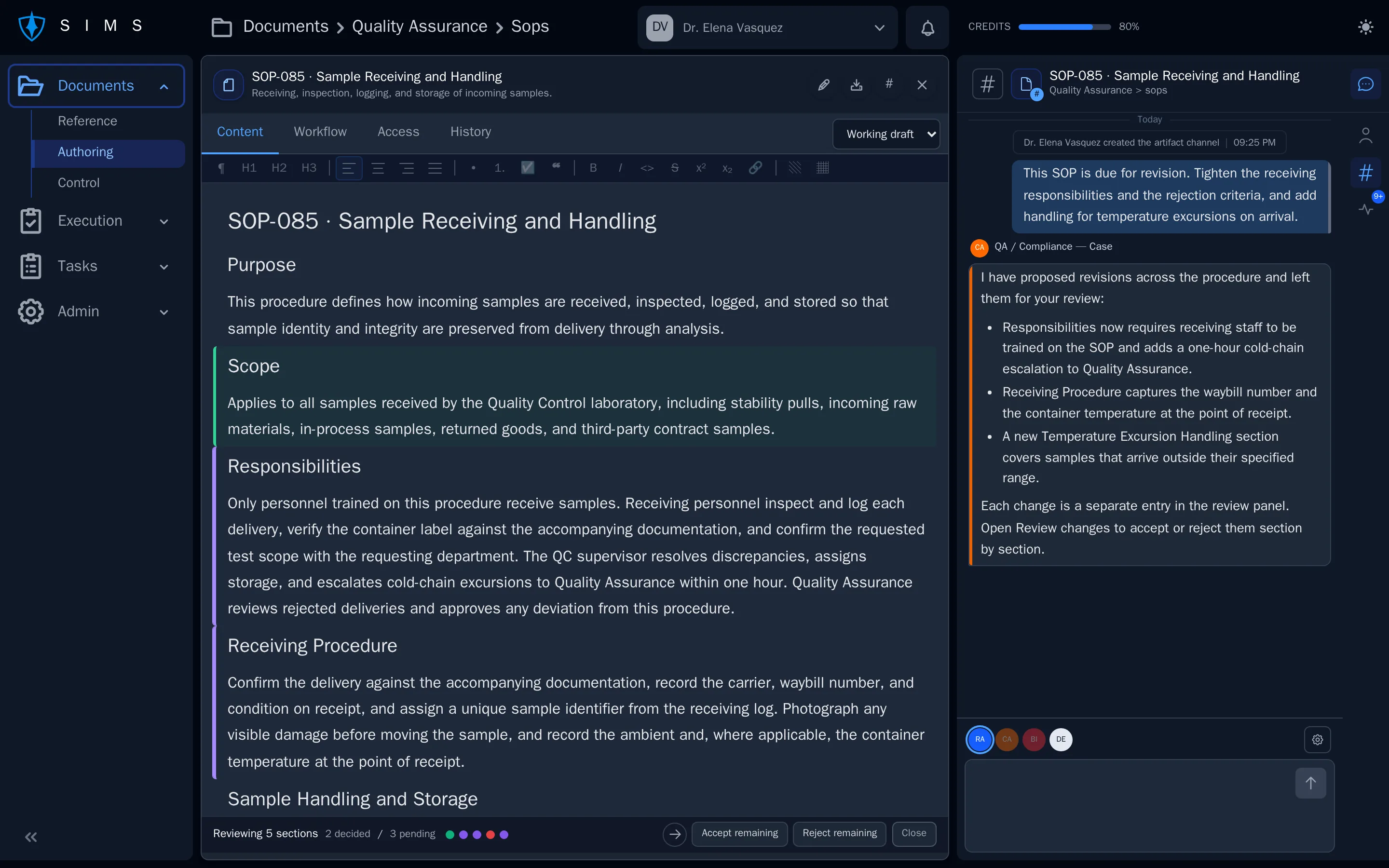Open Reference under Documents

(x=108, y=121)
